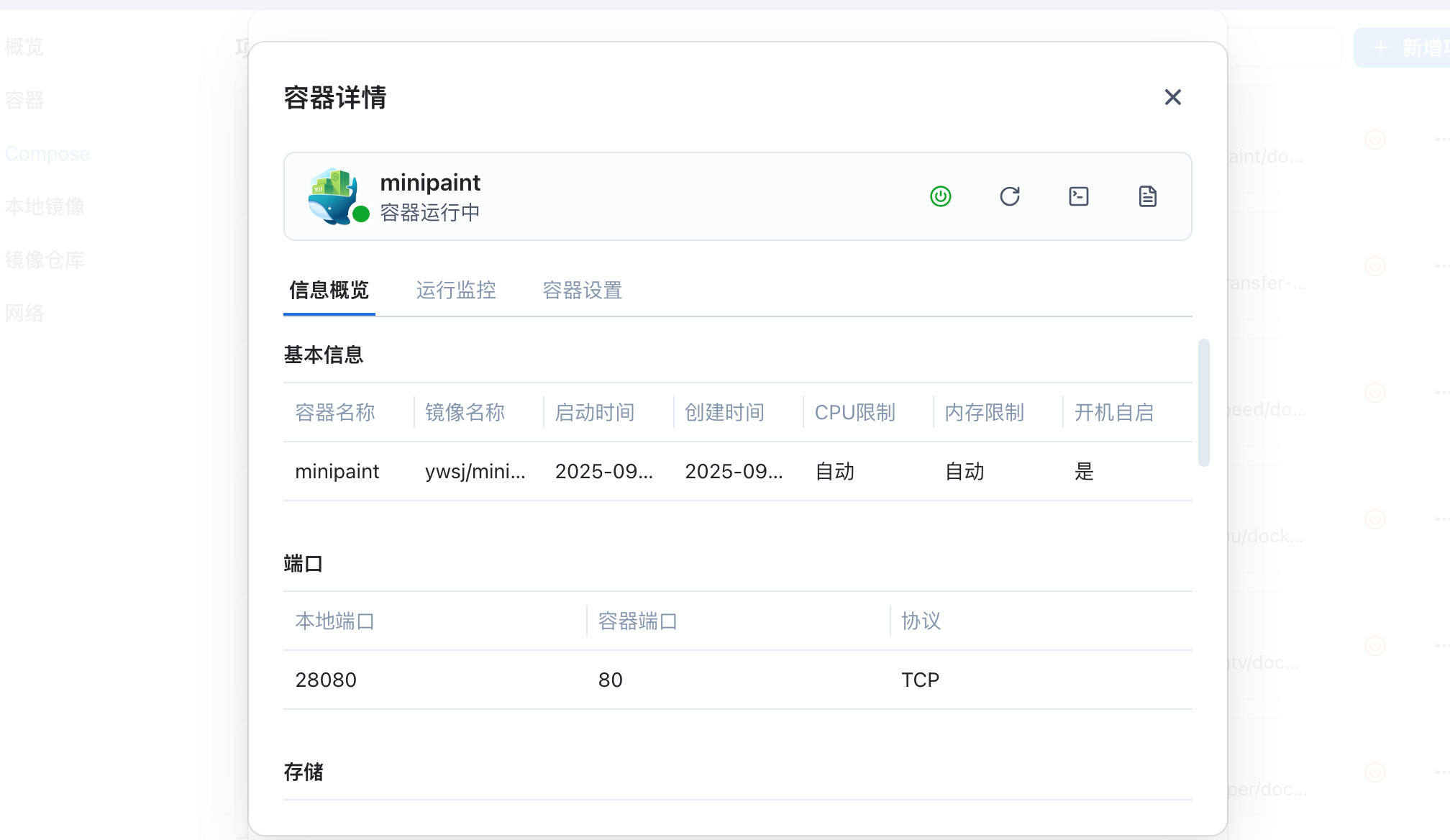The width and height of the screenshot is (1450, 840).
Task: Open the container terminal icon
Action: tap(1079, 196)
